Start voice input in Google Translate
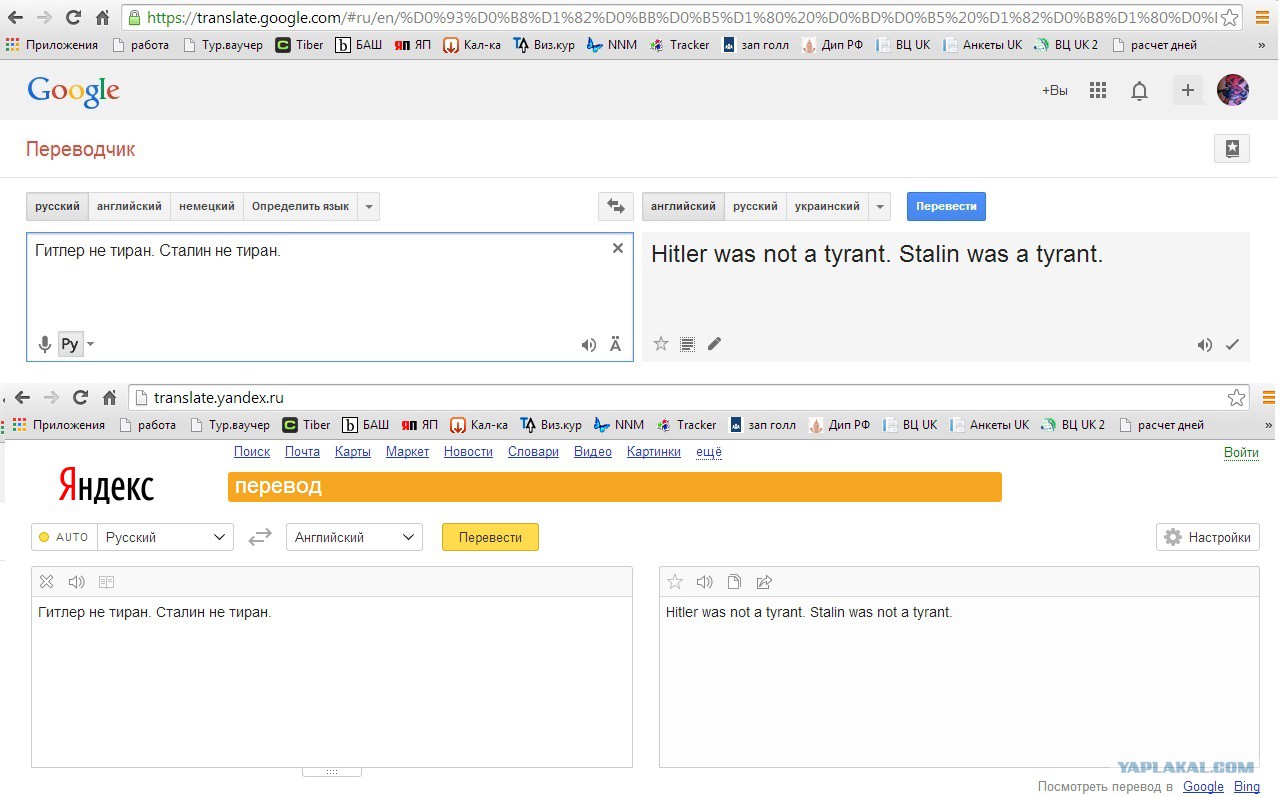This screenshot has width=1280, height=797. 44,344
